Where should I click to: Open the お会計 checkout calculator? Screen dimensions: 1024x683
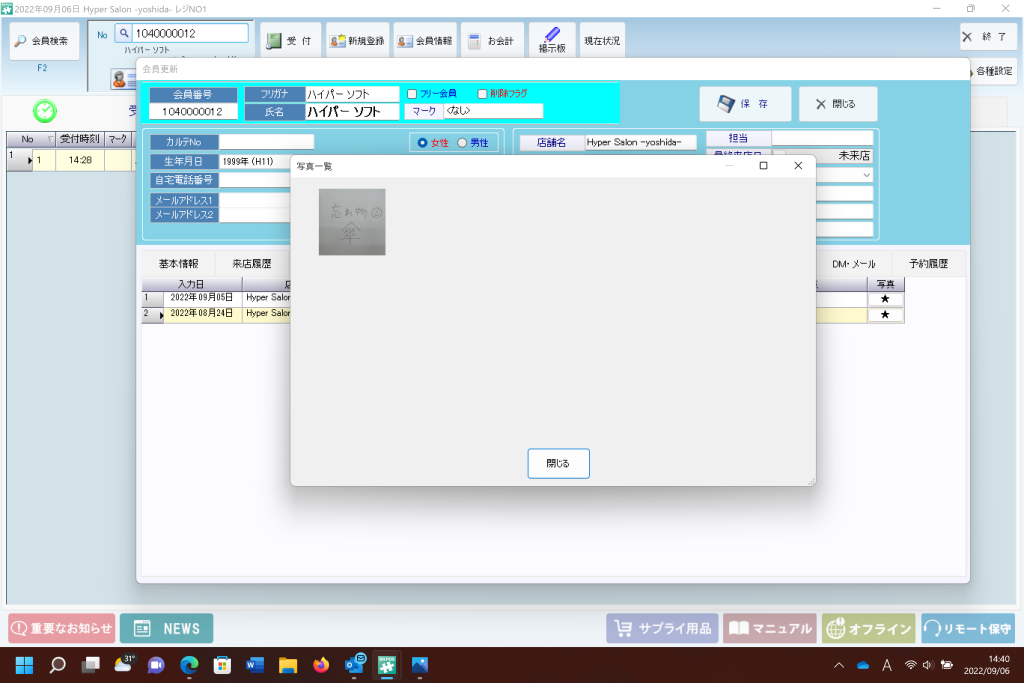[491, 41]
